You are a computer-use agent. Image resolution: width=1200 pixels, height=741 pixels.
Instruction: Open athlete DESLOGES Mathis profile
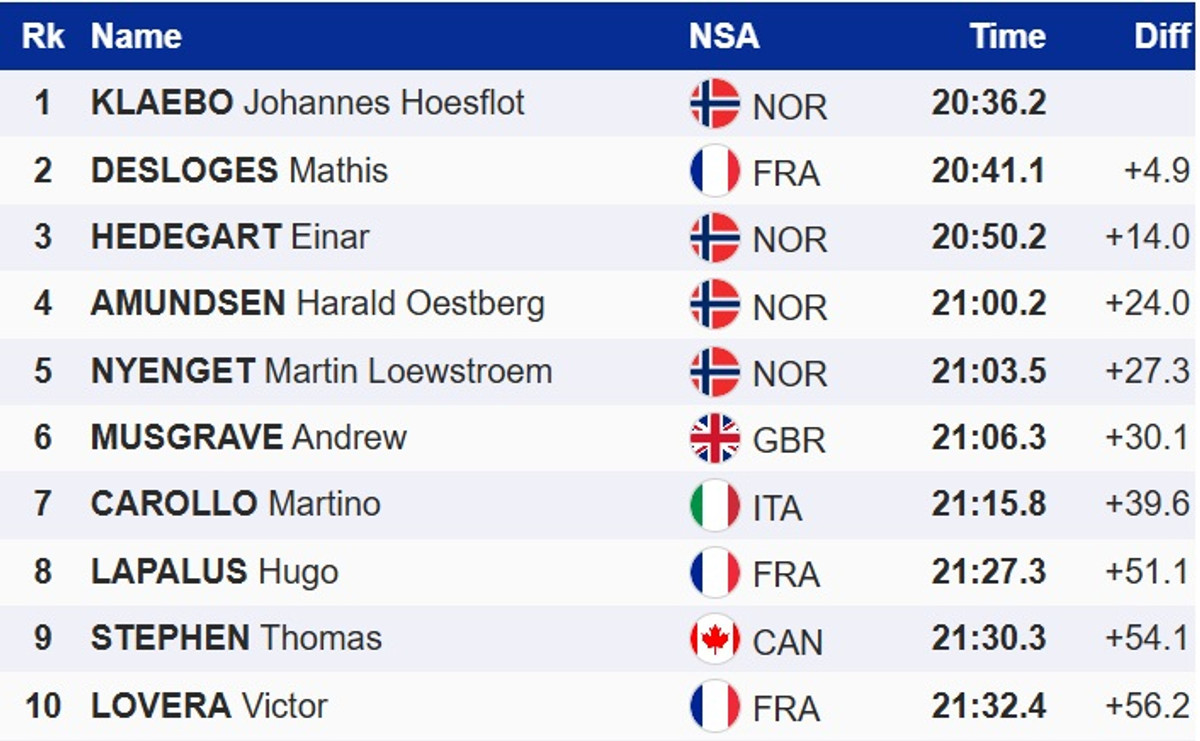239,170
